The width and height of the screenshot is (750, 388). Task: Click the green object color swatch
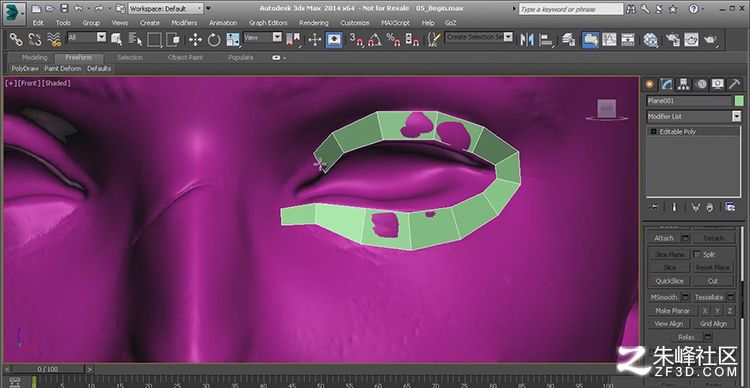[739, 100]
